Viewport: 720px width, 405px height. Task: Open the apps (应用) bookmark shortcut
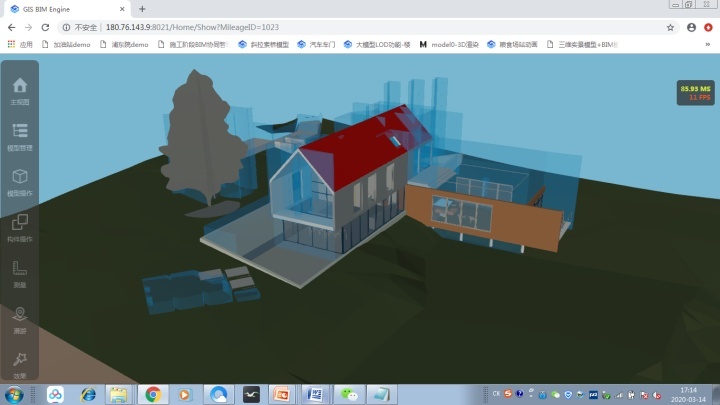20,45
